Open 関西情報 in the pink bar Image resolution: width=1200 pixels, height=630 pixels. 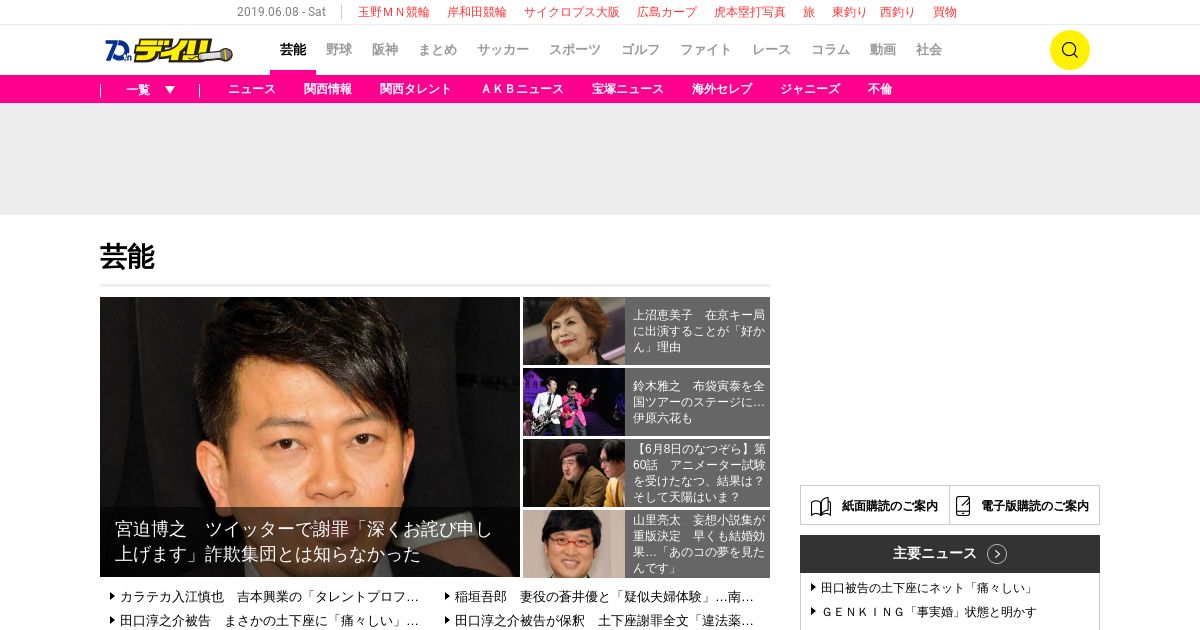click(x=328, y=89)
